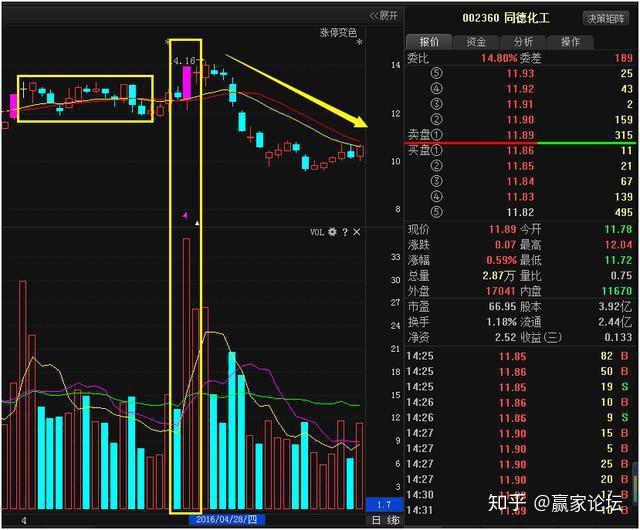The height and width of the screenshot is (530, 640).
Task: Switch to the 分析 tab
Action: click(523, 42)
